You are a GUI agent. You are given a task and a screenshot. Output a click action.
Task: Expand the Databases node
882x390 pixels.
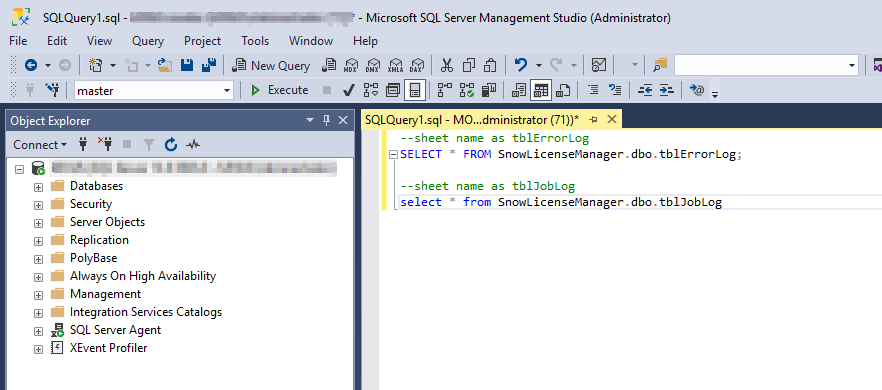(38, 187)
